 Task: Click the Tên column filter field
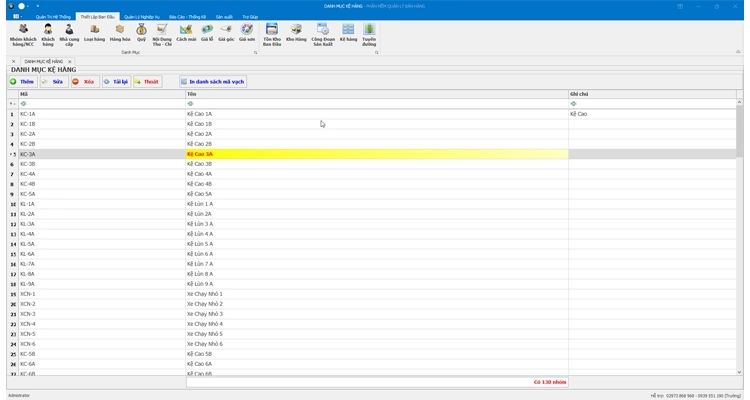[x=376, y=103]
